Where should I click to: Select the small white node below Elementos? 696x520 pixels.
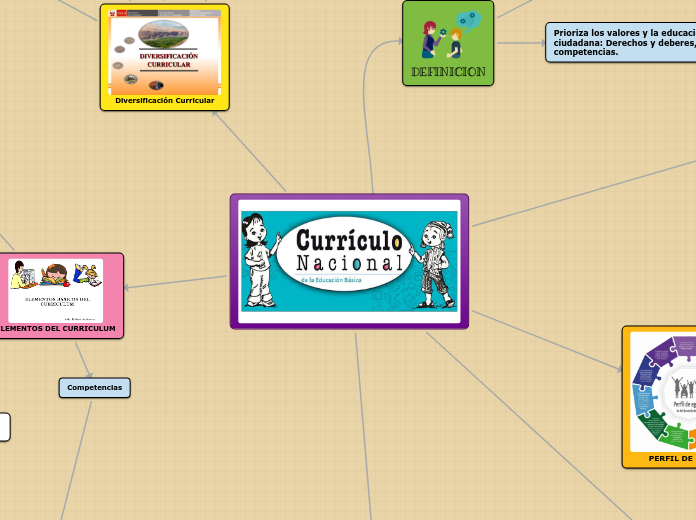point(5,427)
